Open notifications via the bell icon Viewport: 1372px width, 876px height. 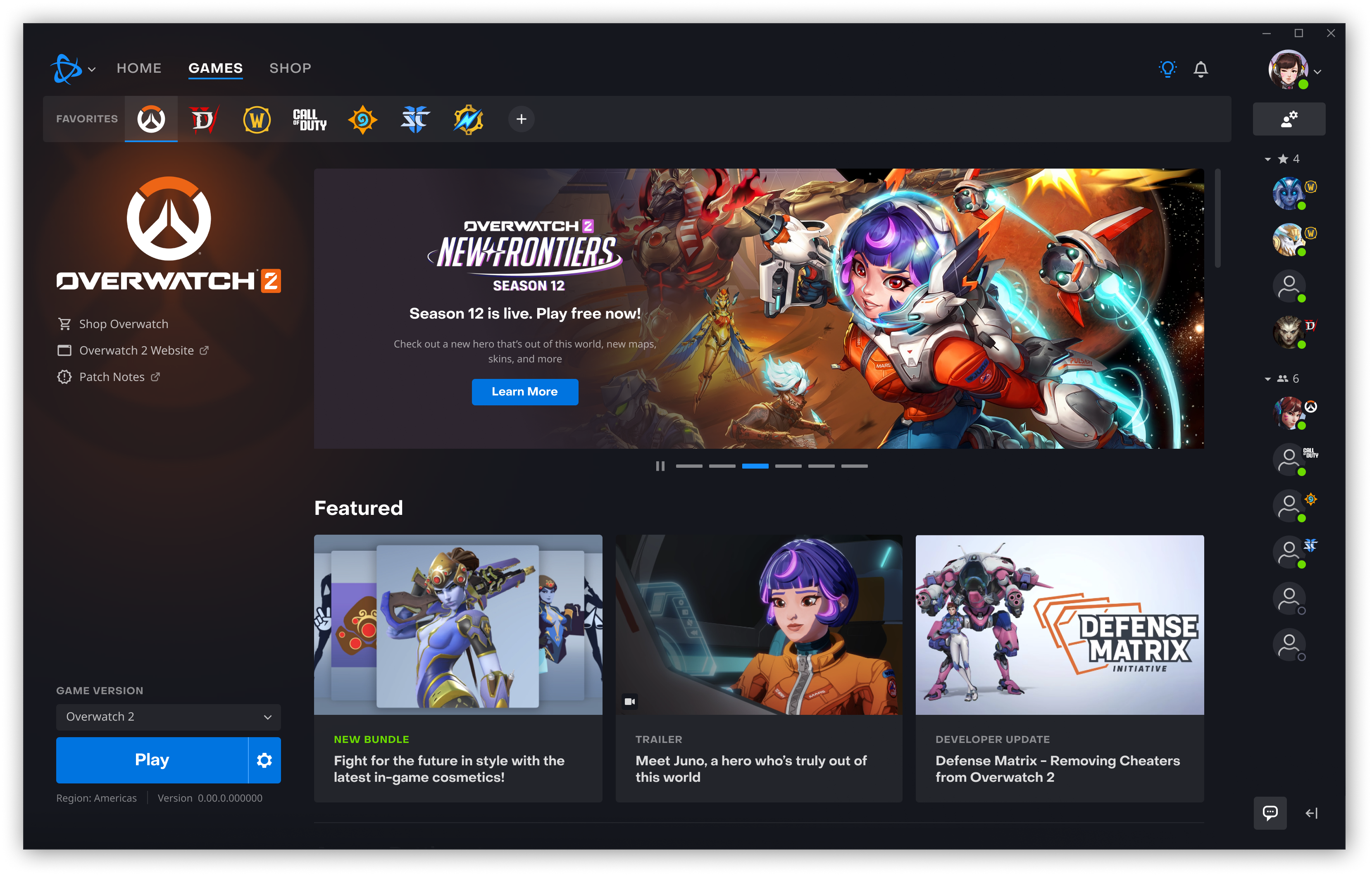click(1201, 69)
